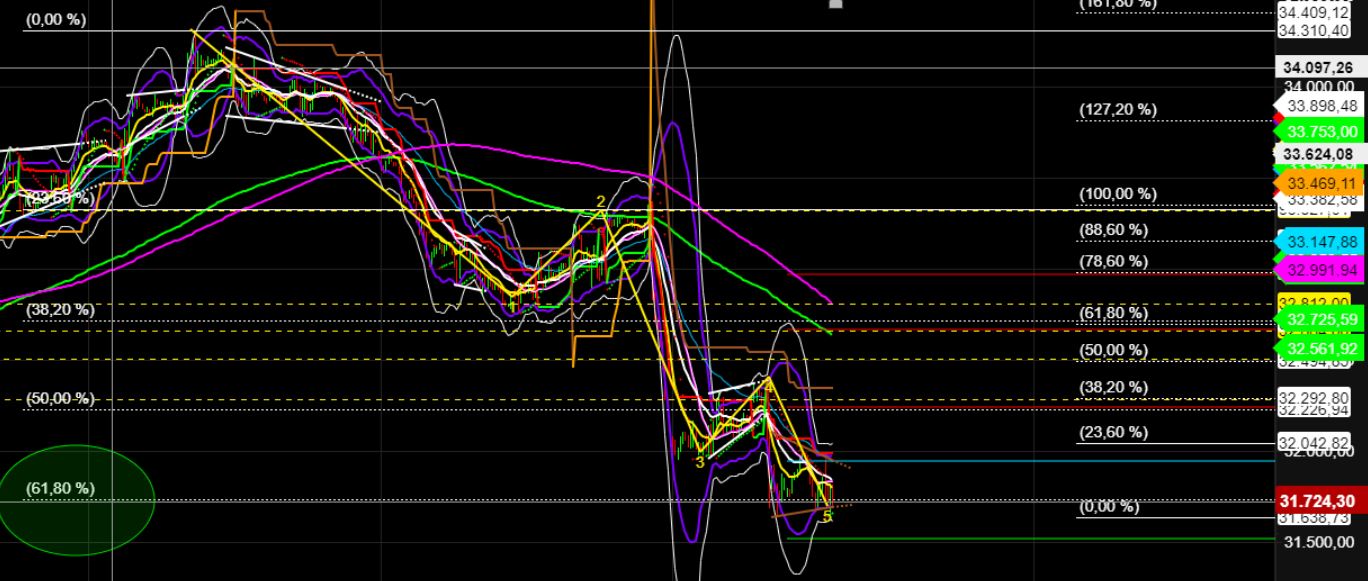
Task: Click the red 31.724,30 current price marker
Action: (x=1318, y=498)
